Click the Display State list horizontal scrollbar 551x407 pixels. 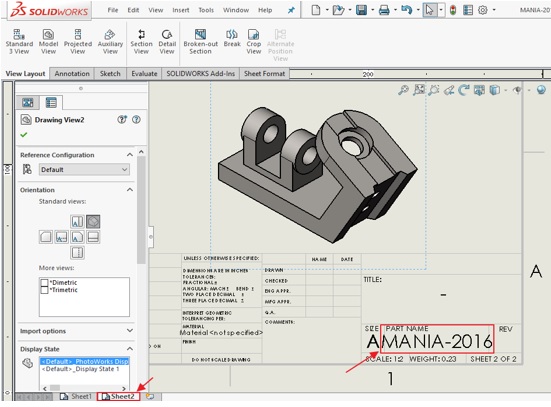click(84, 388)
